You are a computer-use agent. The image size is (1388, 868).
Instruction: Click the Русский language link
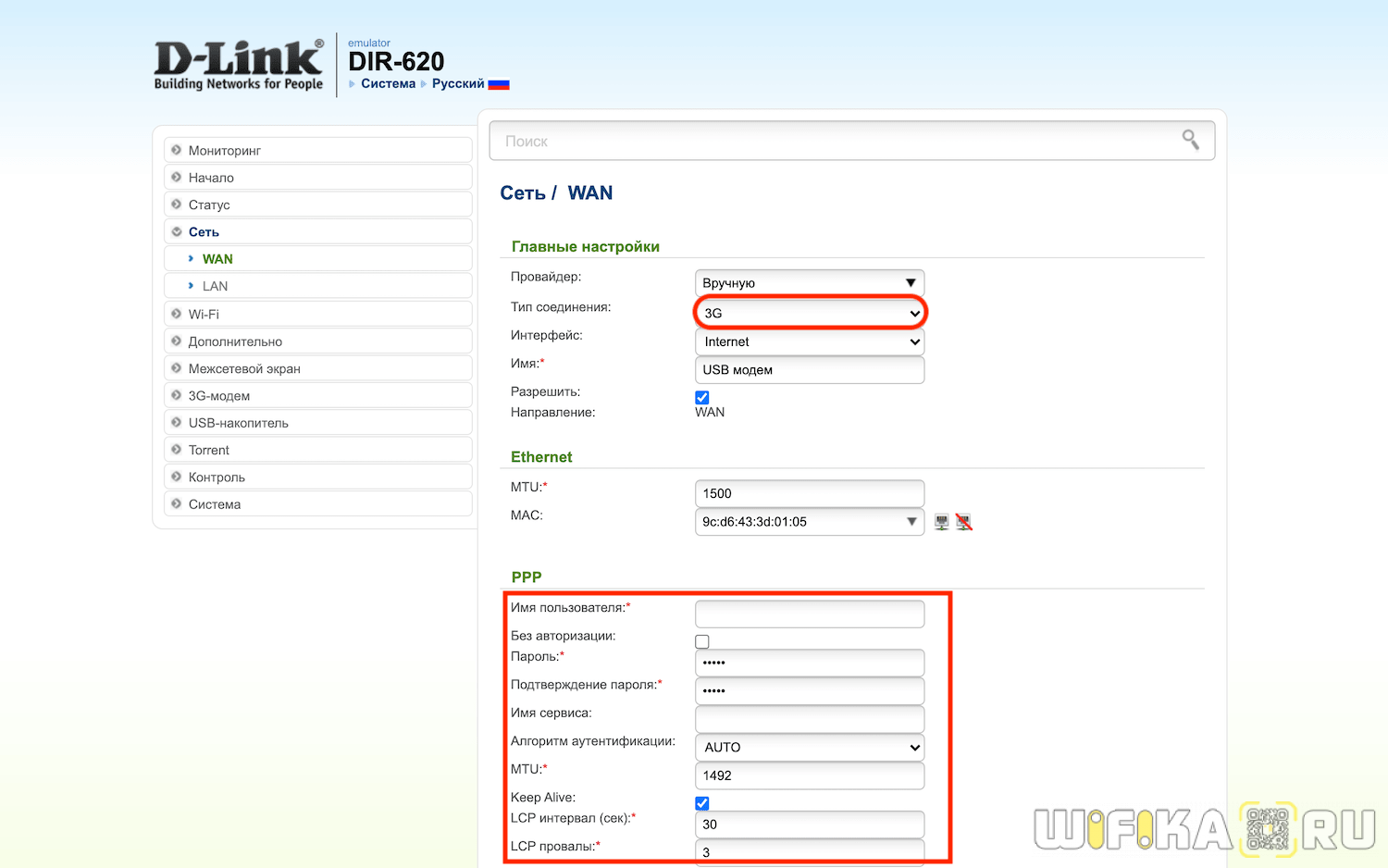pyautogui.click(x=458, y=83)
